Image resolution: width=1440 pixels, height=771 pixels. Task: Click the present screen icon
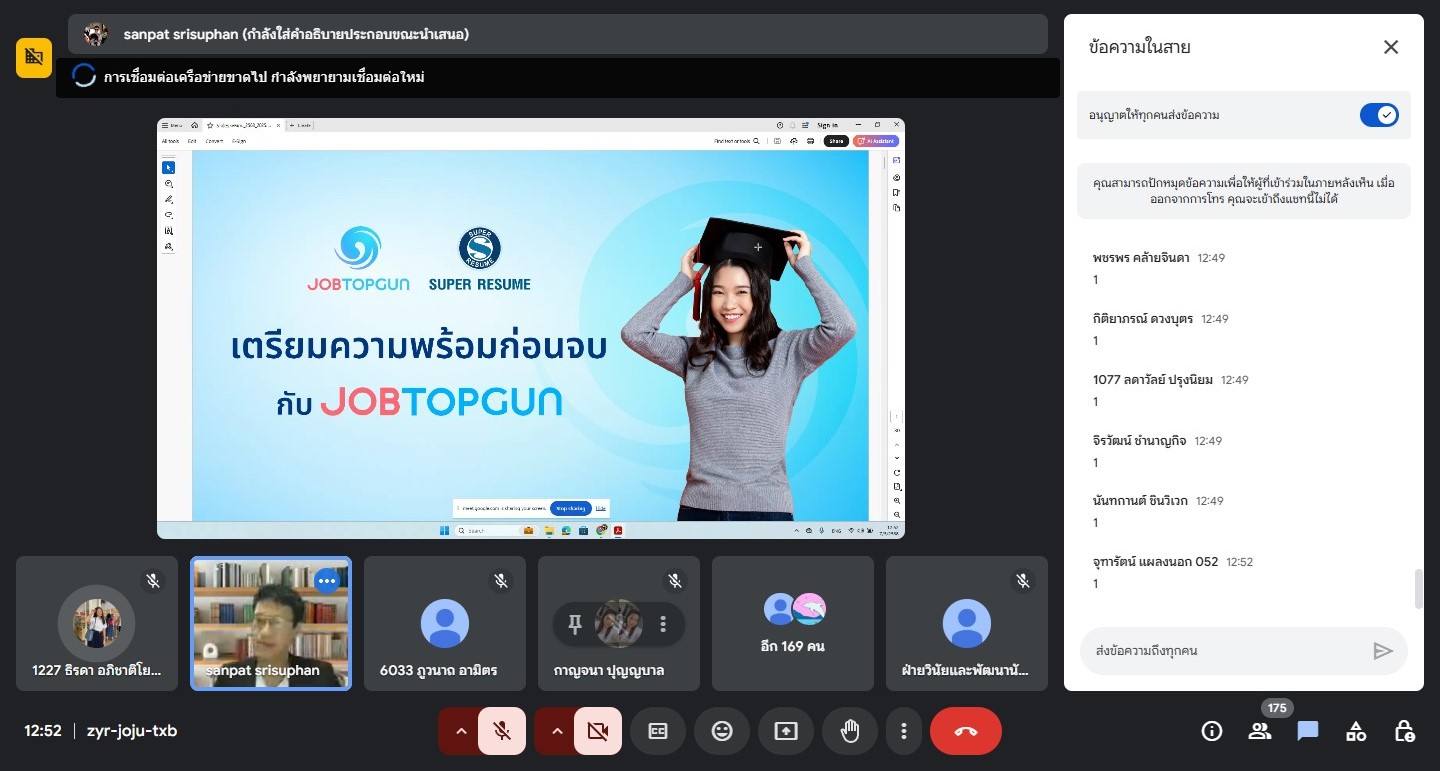pos(786,731)
